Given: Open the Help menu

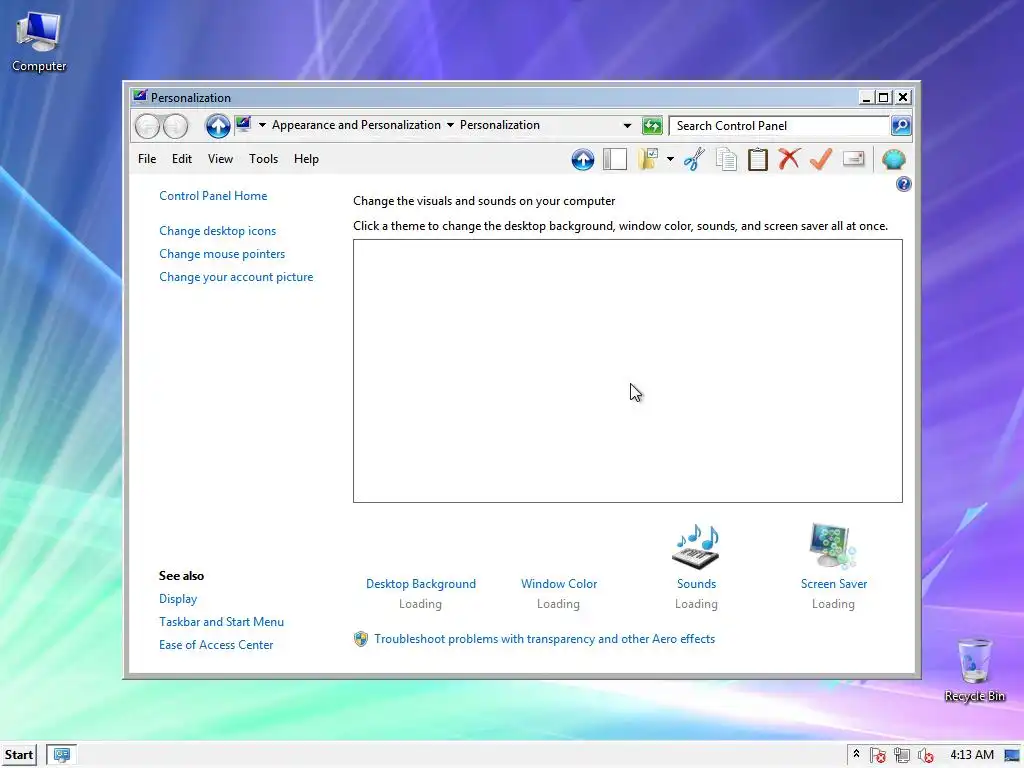Looking at the screenshot, I should click(306, 159).
